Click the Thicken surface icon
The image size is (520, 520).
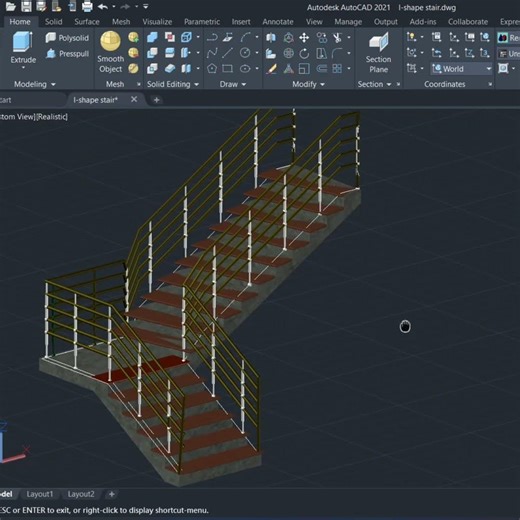(x=170, y=69)
